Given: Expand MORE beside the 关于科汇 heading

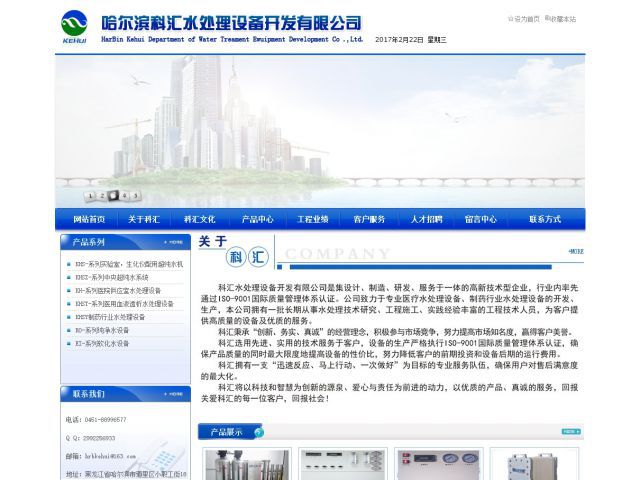Looking at the screenshot, I should point(575,252).
